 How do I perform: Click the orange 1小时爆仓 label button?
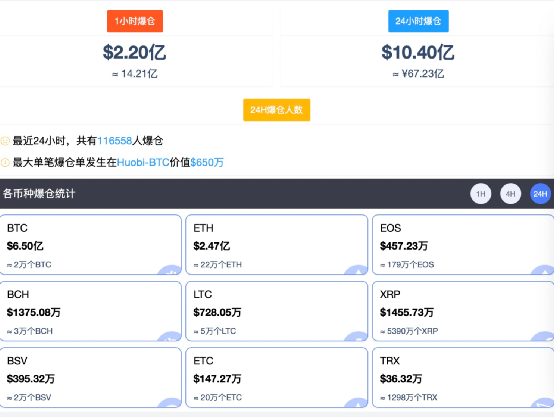[135, 21]
